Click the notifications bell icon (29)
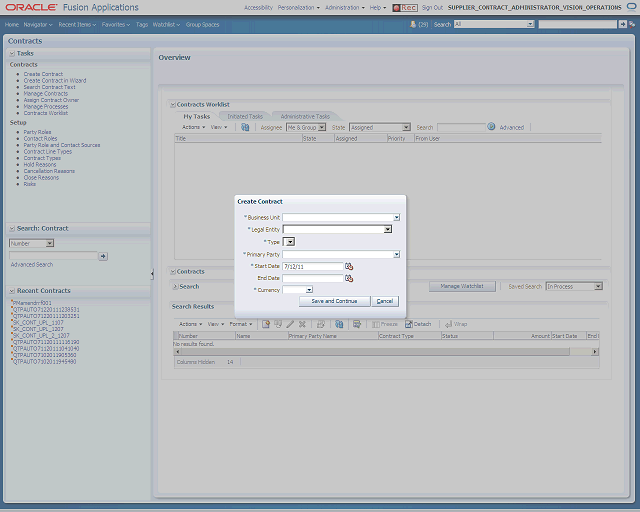This screenshot has width=640, height=512. coord(413,24)
